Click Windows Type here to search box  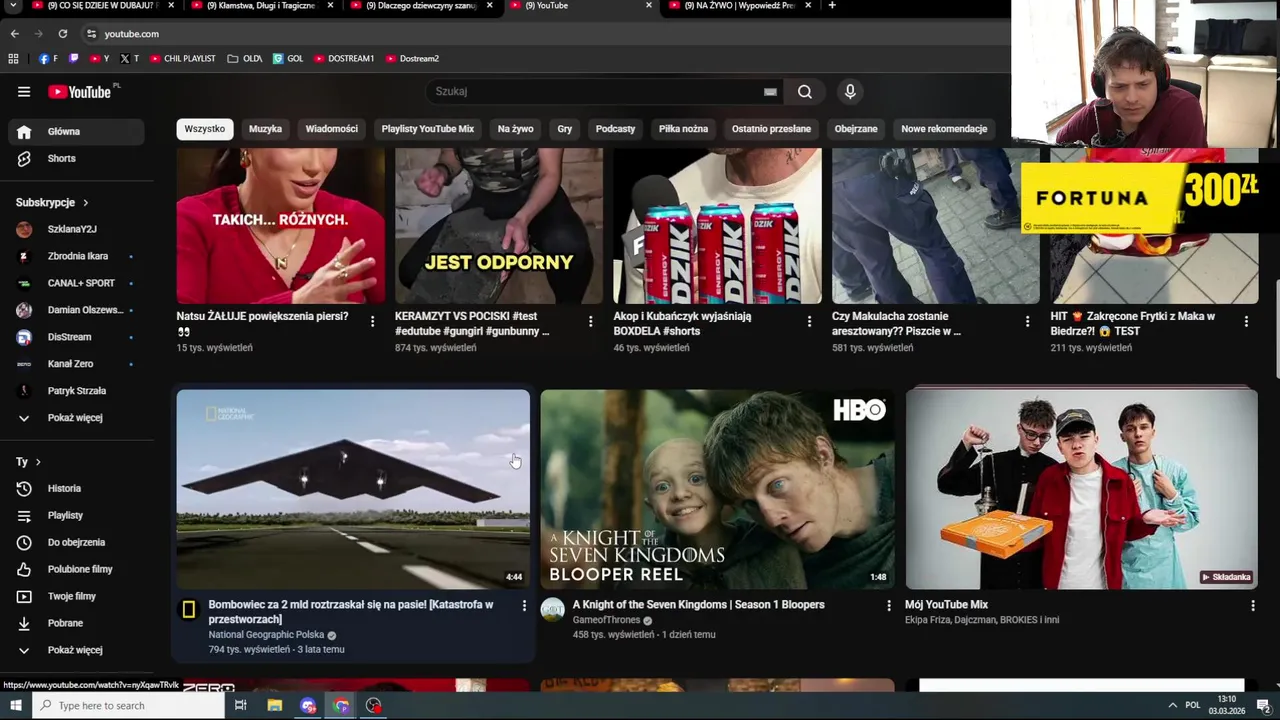(x=128, y=706)
